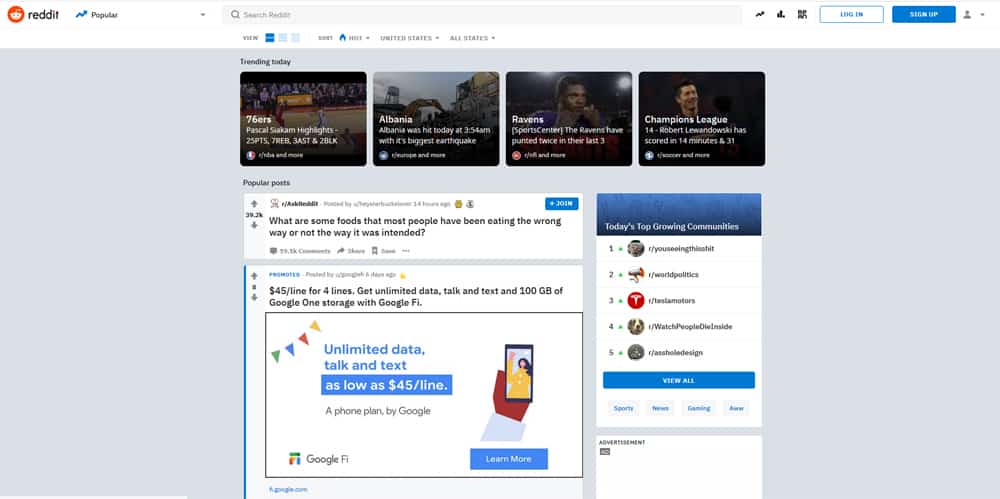The image size is (1000, 499).
Task: Open the Hot sort dropdown
Action: tap(355, 38)
